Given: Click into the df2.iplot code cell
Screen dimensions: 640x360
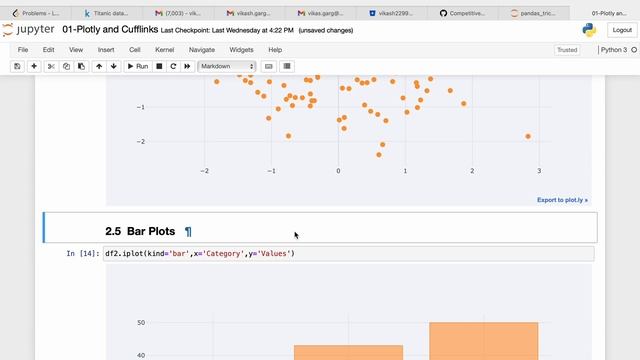Looking at the screenshot, I should pyautogui.click(x=349, y=253).
